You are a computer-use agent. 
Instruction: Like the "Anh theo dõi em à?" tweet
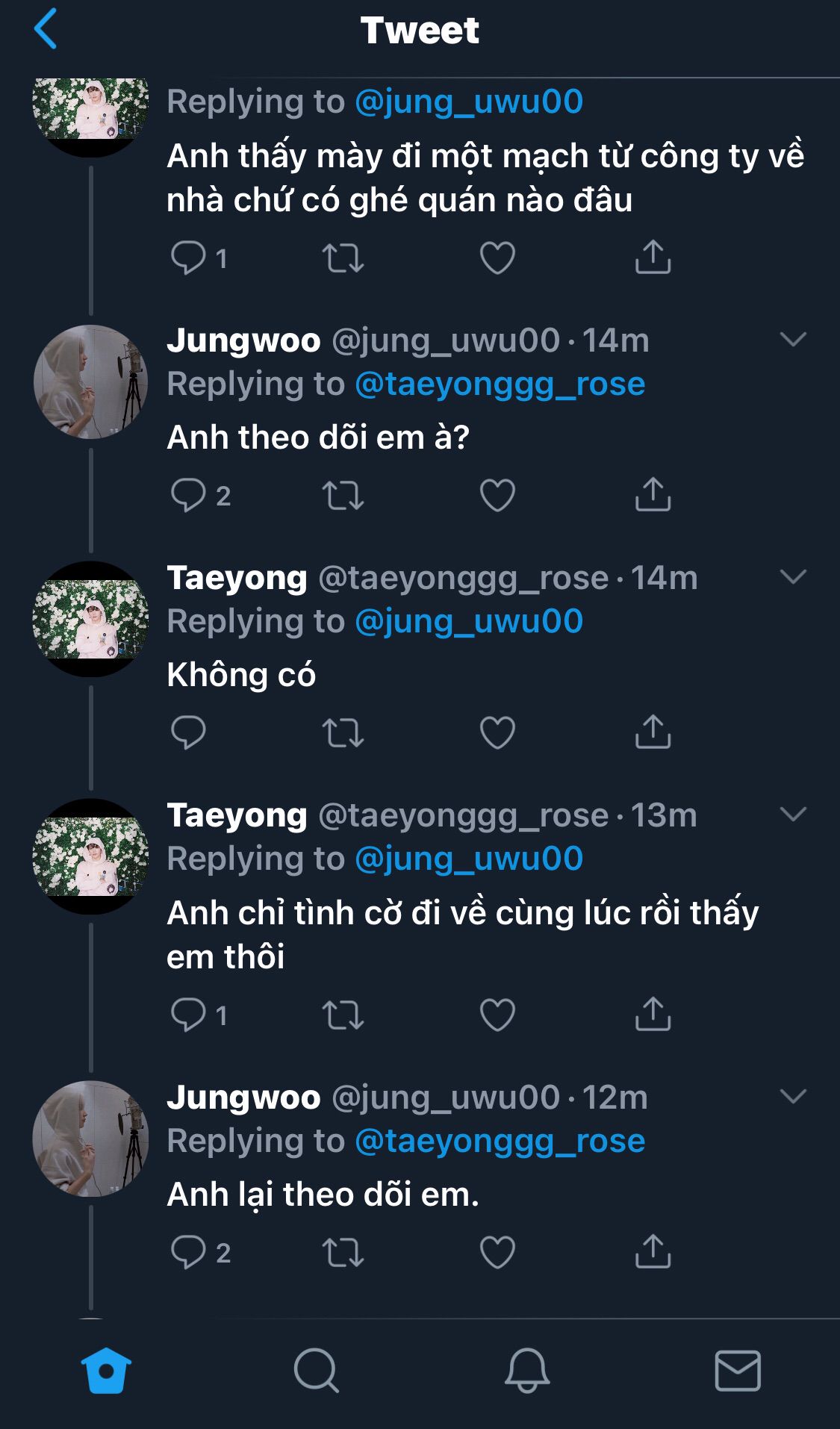pyautogui.click(x=497, y=495)
